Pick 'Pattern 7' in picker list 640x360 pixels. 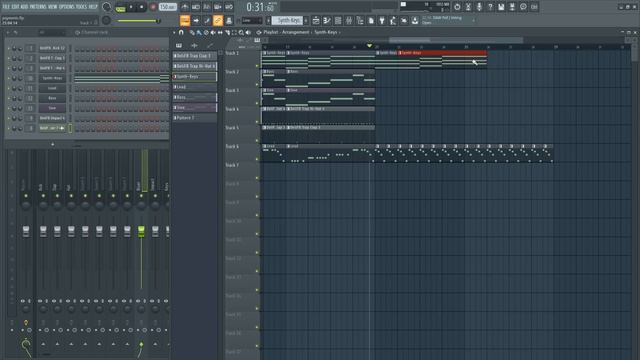click(195, 118)
